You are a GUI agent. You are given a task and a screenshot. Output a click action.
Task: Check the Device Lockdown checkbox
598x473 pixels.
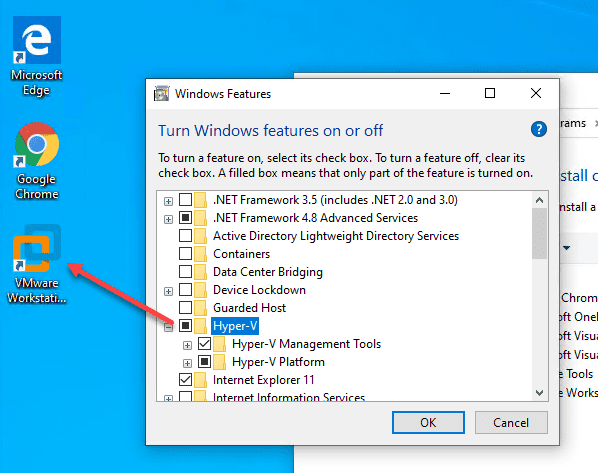click(185, 290)
